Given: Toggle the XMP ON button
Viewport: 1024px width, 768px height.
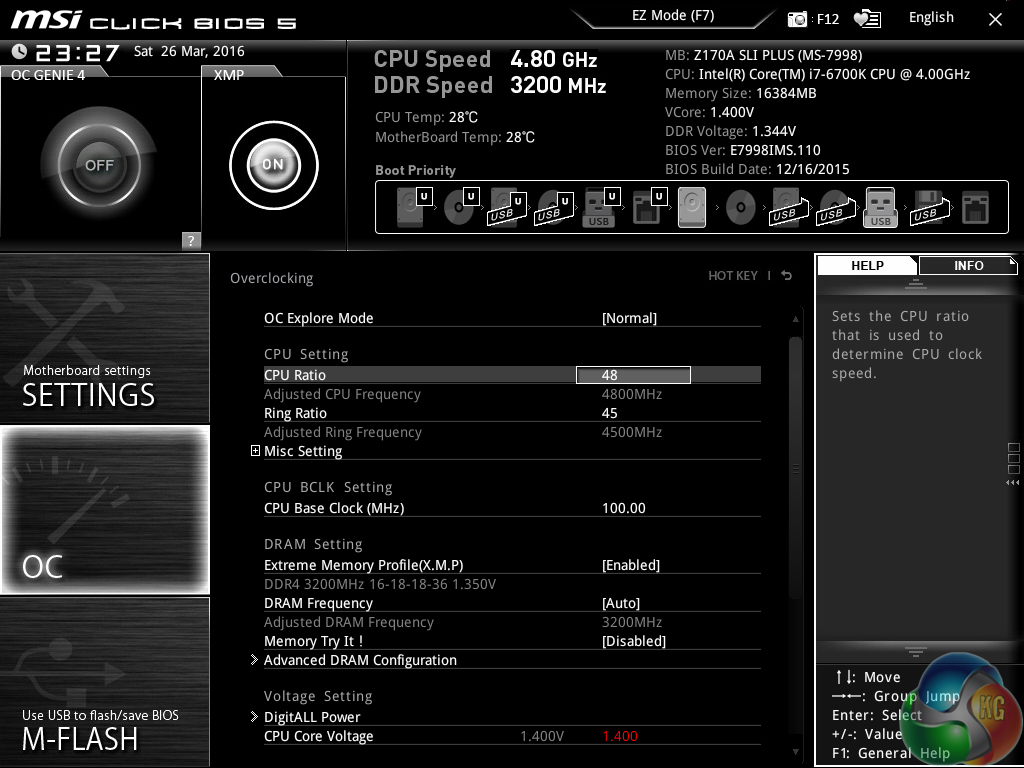Looking at the screenshot, I should point(274,165).
